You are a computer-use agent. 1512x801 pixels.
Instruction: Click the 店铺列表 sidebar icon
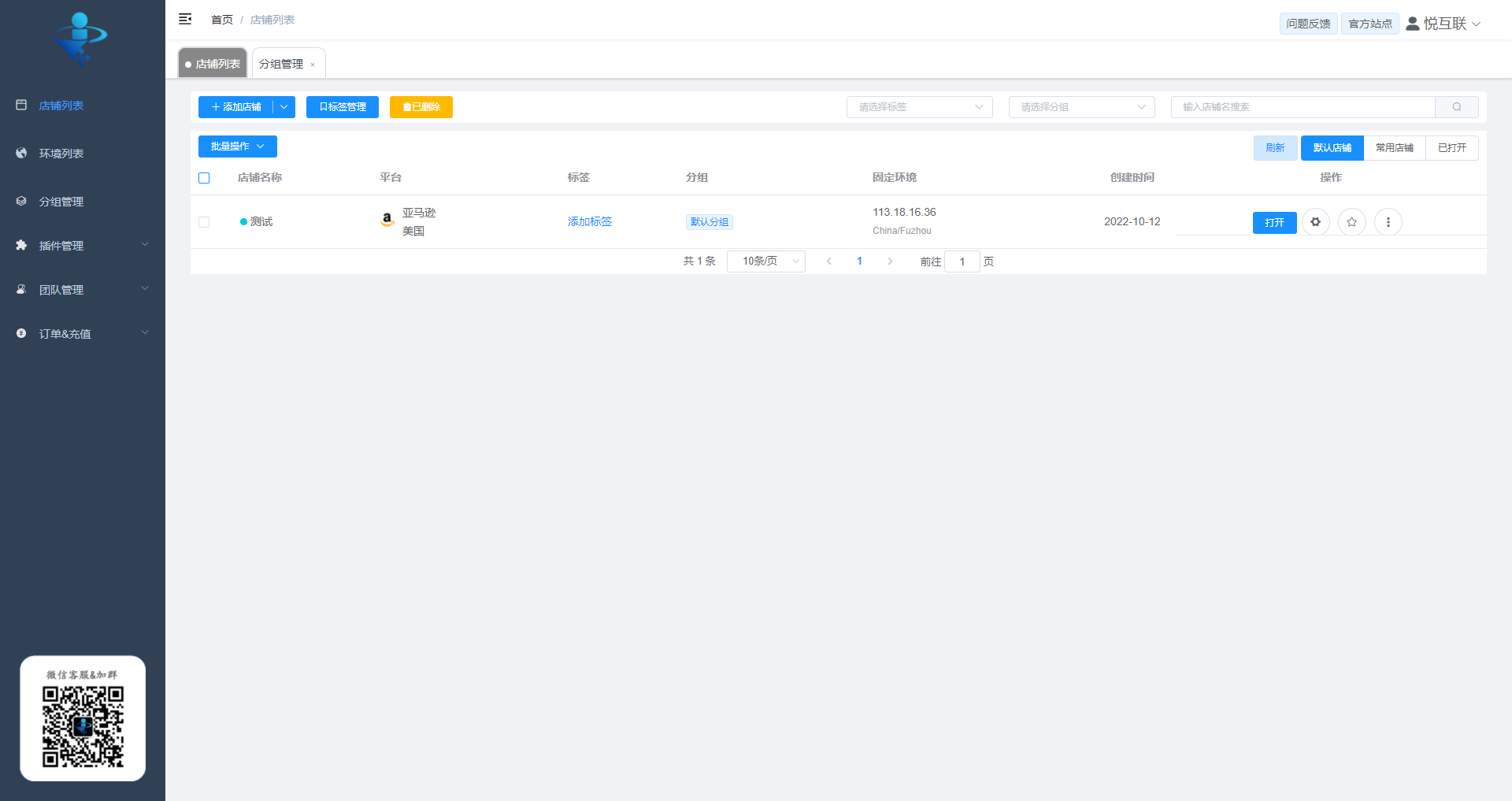(x=21, y=105)
